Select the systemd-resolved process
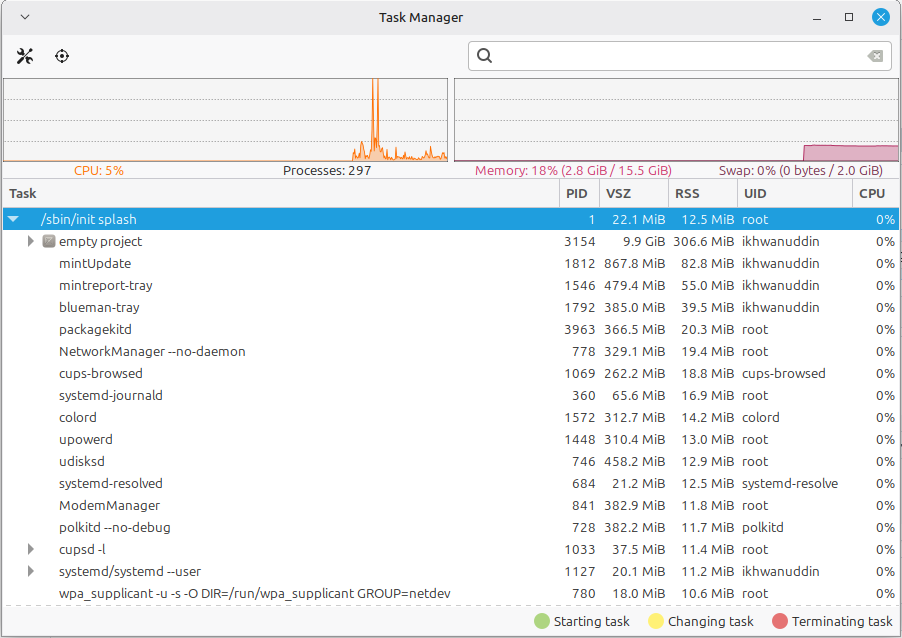This screenshot has width=902, height=638. pyautogui.click(x=451, y=483)
